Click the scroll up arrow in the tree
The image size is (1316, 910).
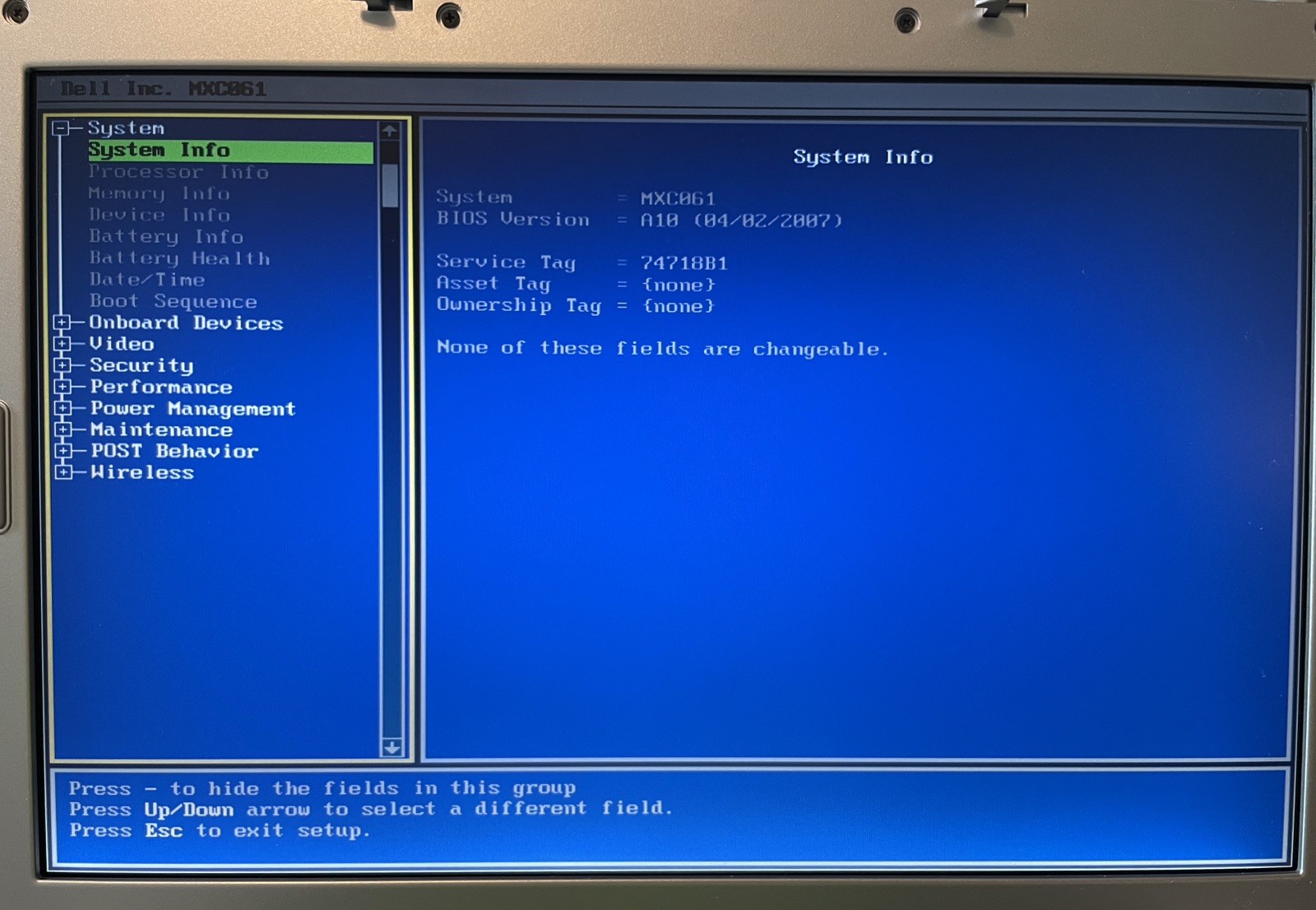coord(390,131)
